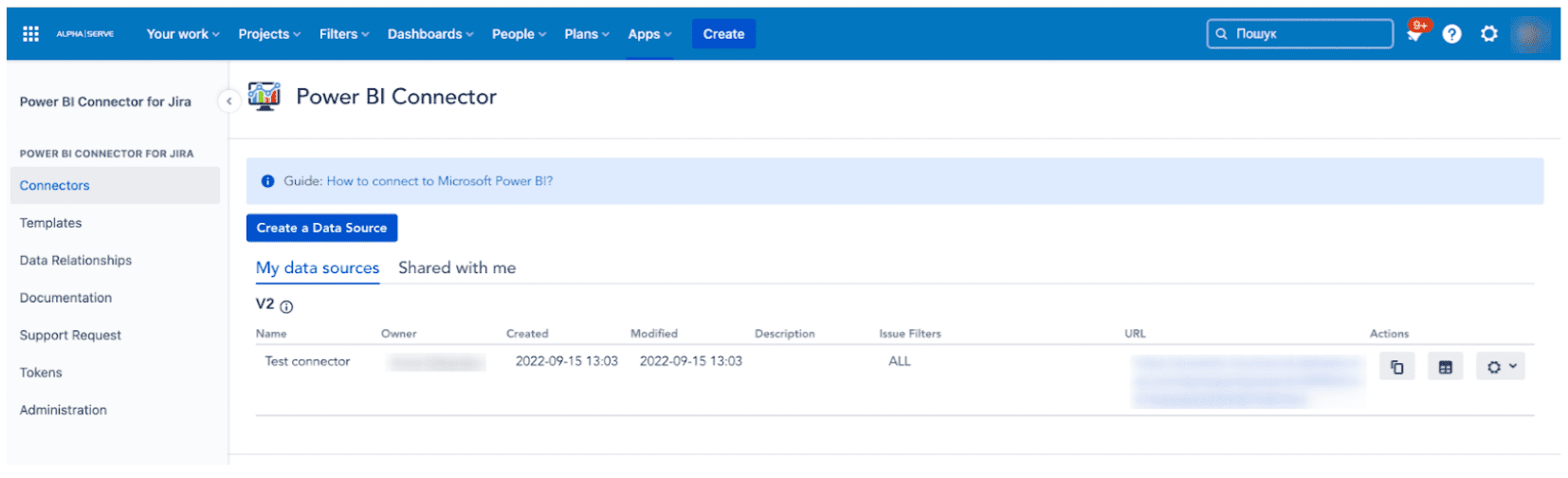This screenshot has height=478, width=1568.
Task: Click the Power BI Connector app icon
Action: 264,96
